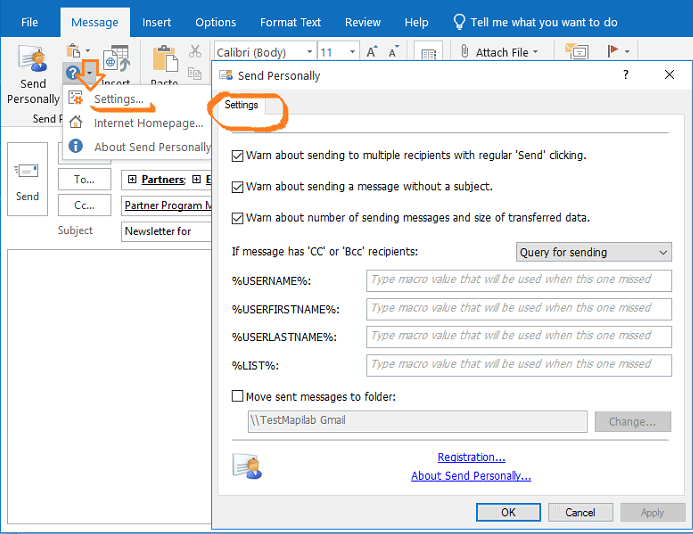Viewport: 693px width, 534px height.
Task: Click the TestMapilab Gmail folder path field
Action: point(418,421)
